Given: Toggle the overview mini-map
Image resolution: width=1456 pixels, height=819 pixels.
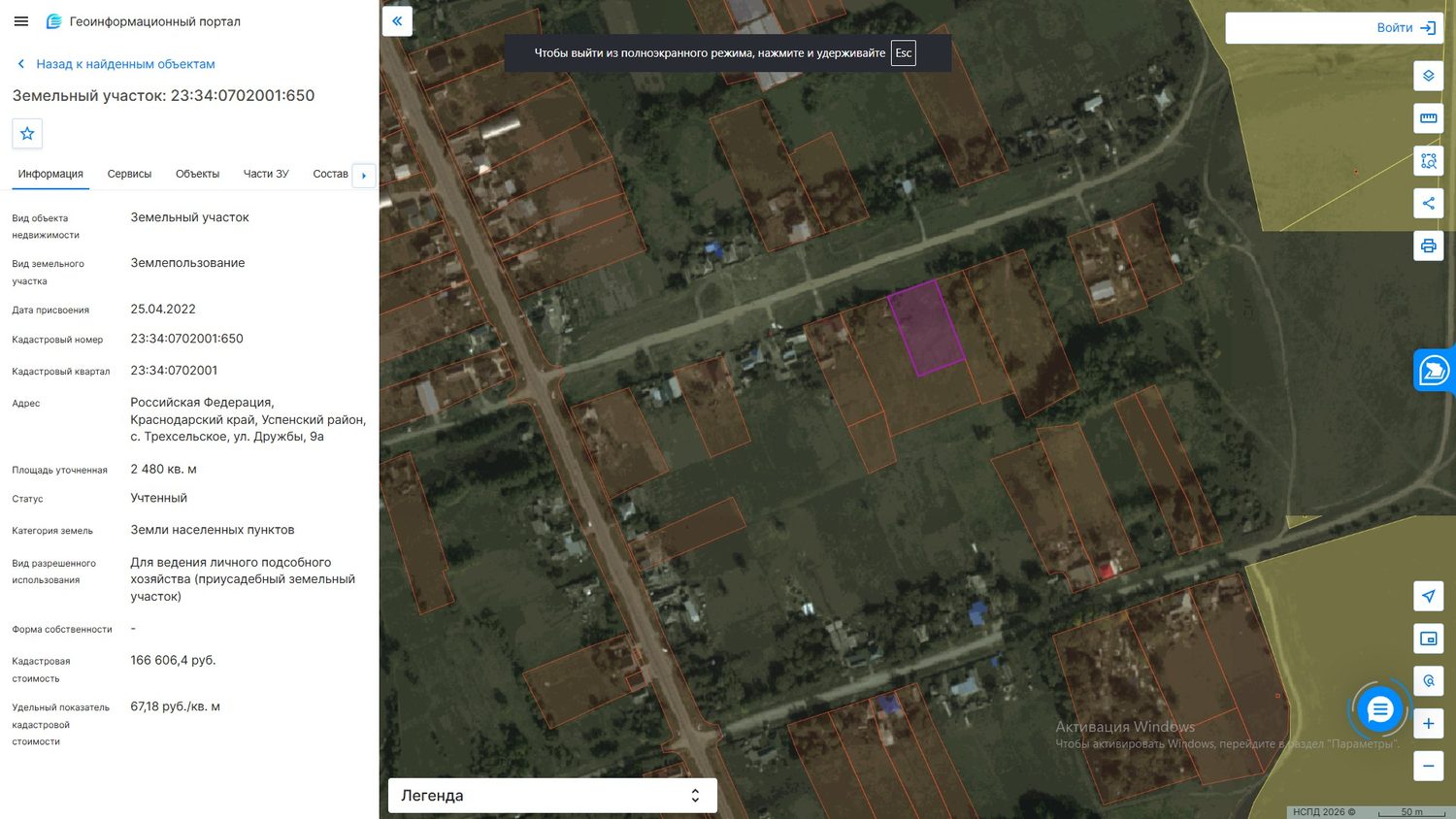Looking at the screenshot, I should (x=1429, y=639).
